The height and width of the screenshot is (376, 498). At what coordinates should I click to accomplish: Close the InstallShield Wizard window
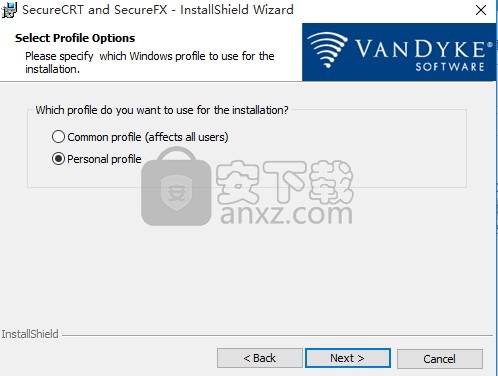coord(481,10)
